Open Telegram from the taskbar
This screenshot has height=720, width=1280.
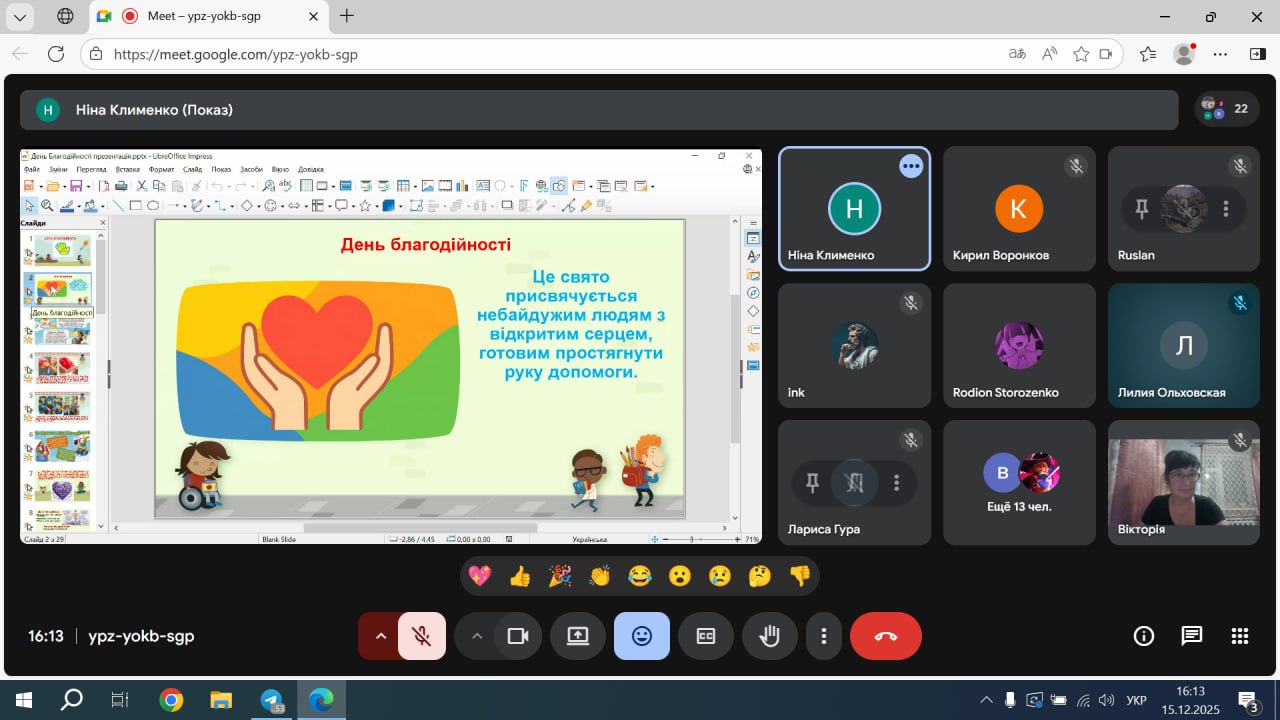(x=271, y=699)
